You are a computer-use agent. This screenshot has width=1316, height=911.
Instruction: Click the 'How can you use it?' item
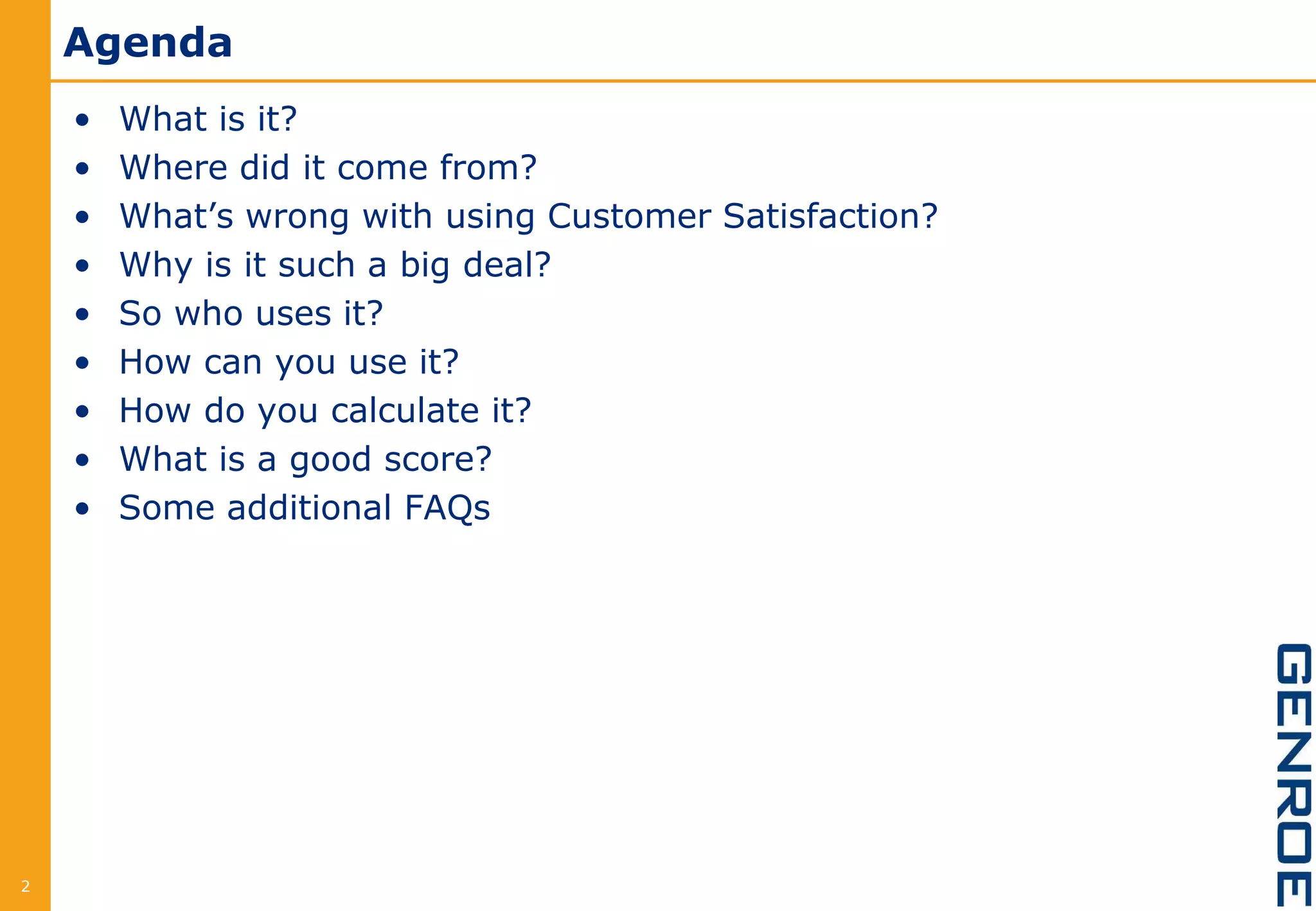289,363
